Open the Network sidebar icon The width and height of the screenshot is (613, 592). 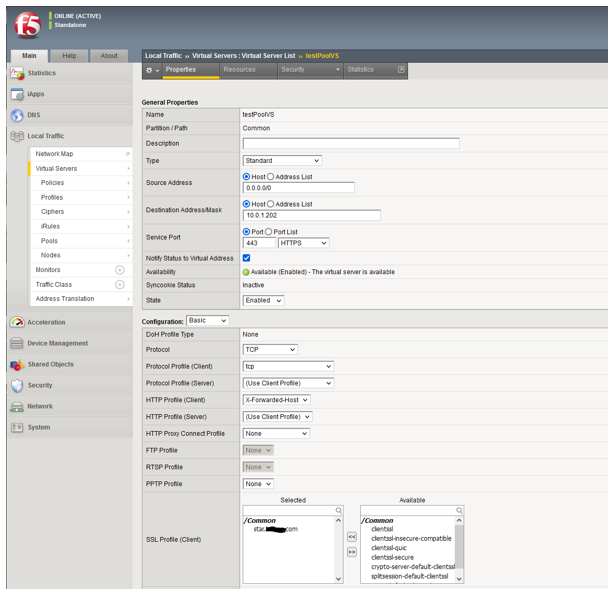coord(17,407)
